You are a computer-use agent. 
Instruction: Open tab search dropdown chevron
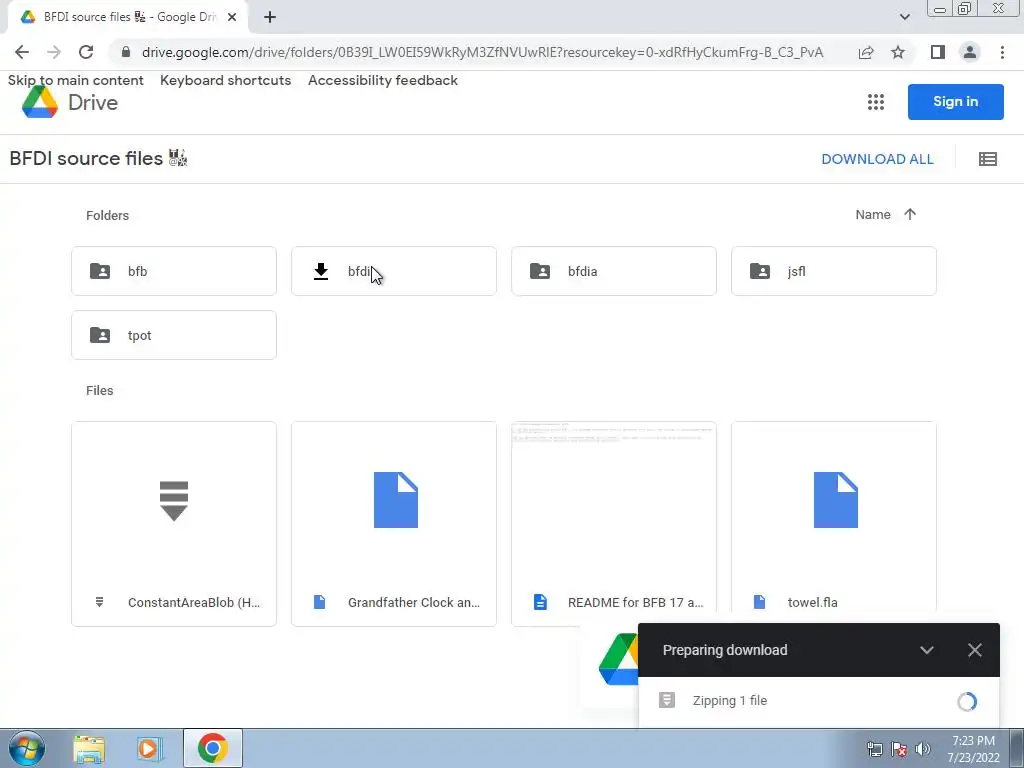(904, 17)
